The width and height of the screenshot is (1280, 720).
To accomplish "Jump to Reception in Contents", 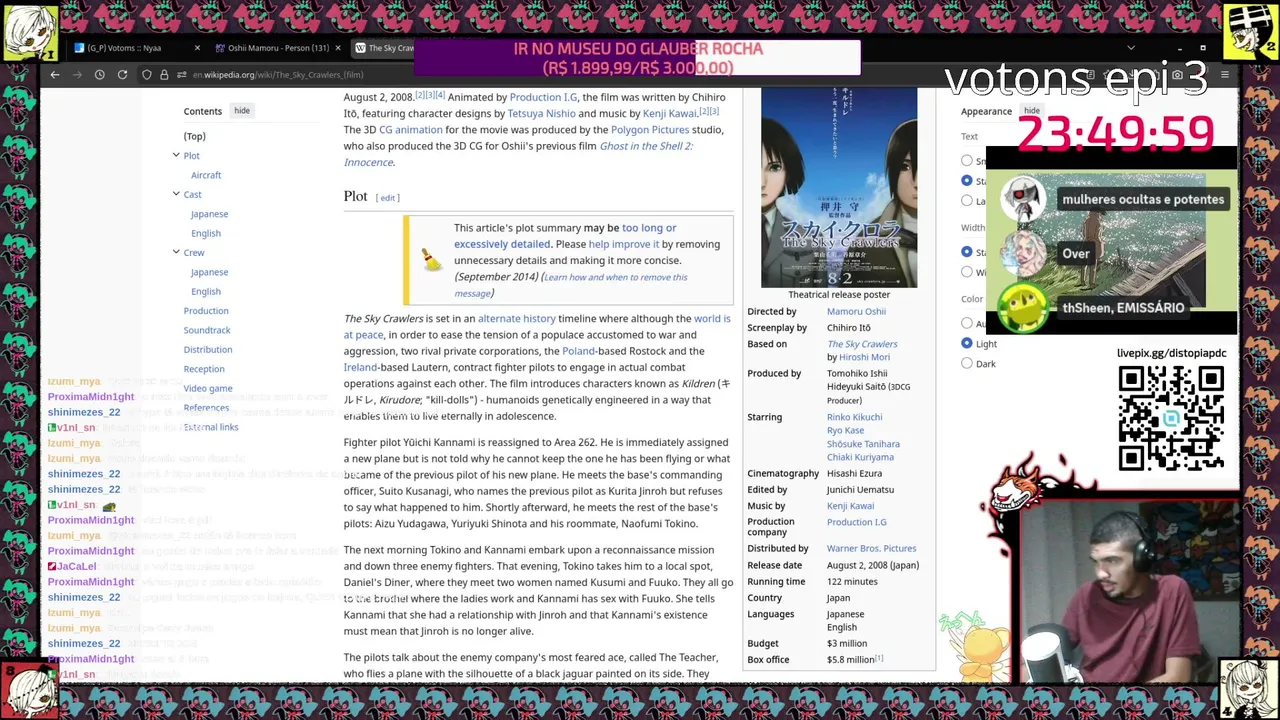I will [204, 369].
